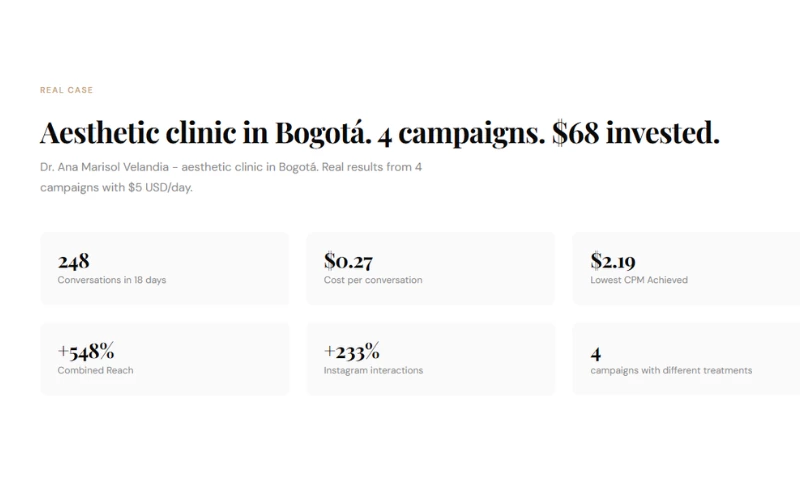Select the "Lowest CPM Achieved" caption

[639, 280]
